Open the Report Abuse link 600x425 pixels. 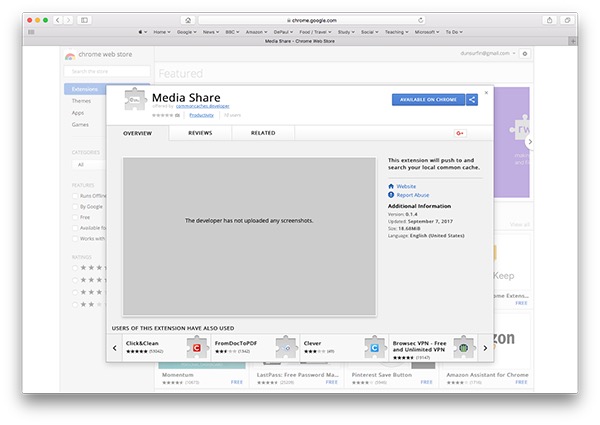(x=412, y=194)
